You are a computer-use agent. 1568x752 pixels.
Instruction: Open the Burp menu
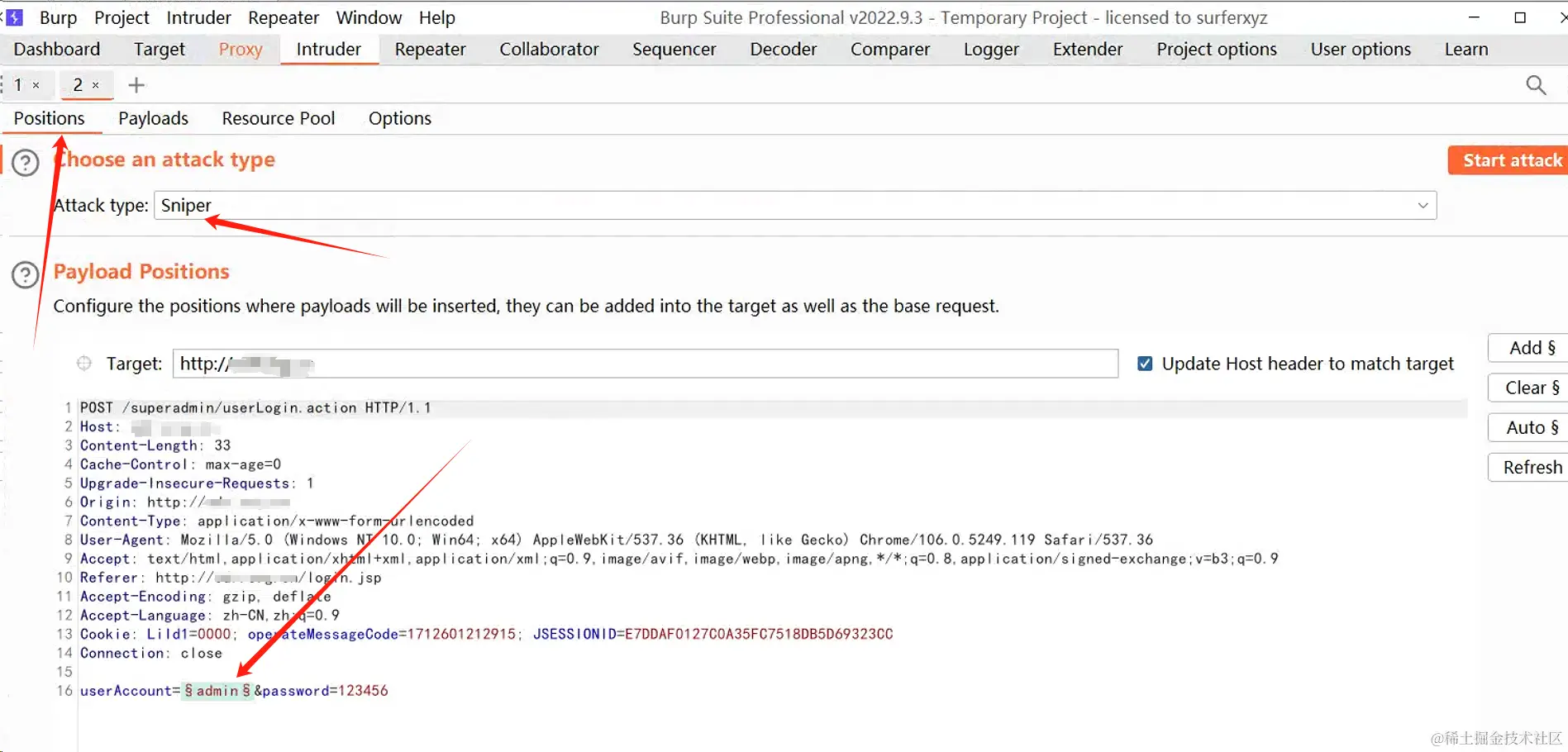pyautogui.click(x=58, y=17)
